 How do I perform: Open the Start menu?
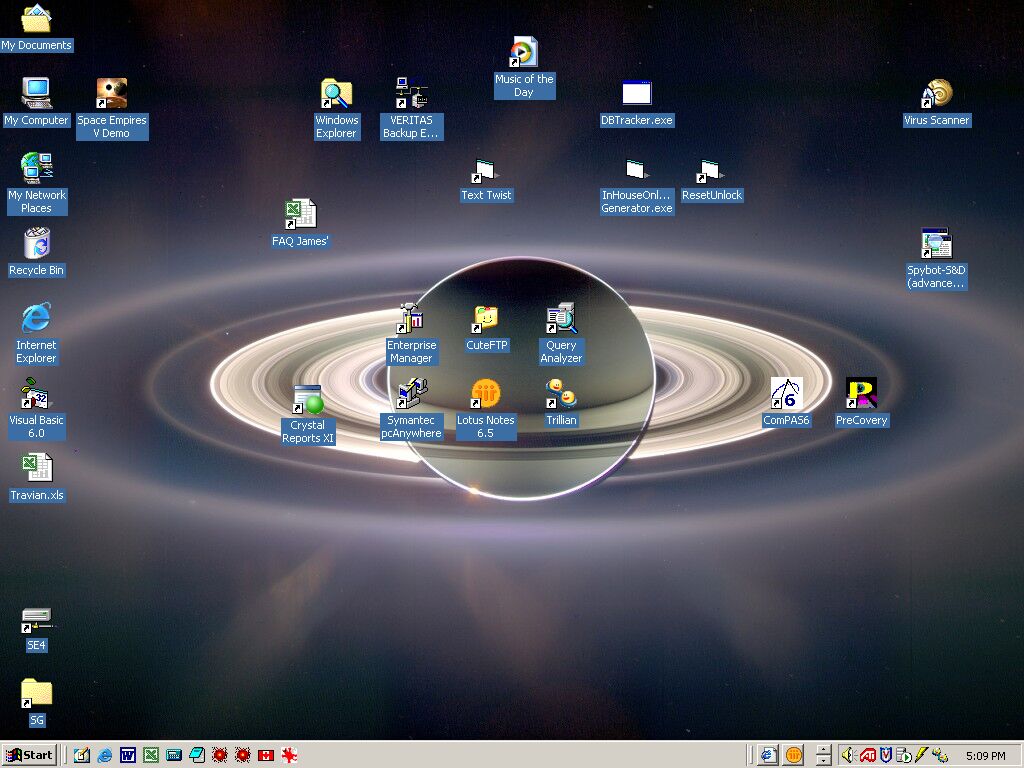pyautogui.click(x=29, y=755)
